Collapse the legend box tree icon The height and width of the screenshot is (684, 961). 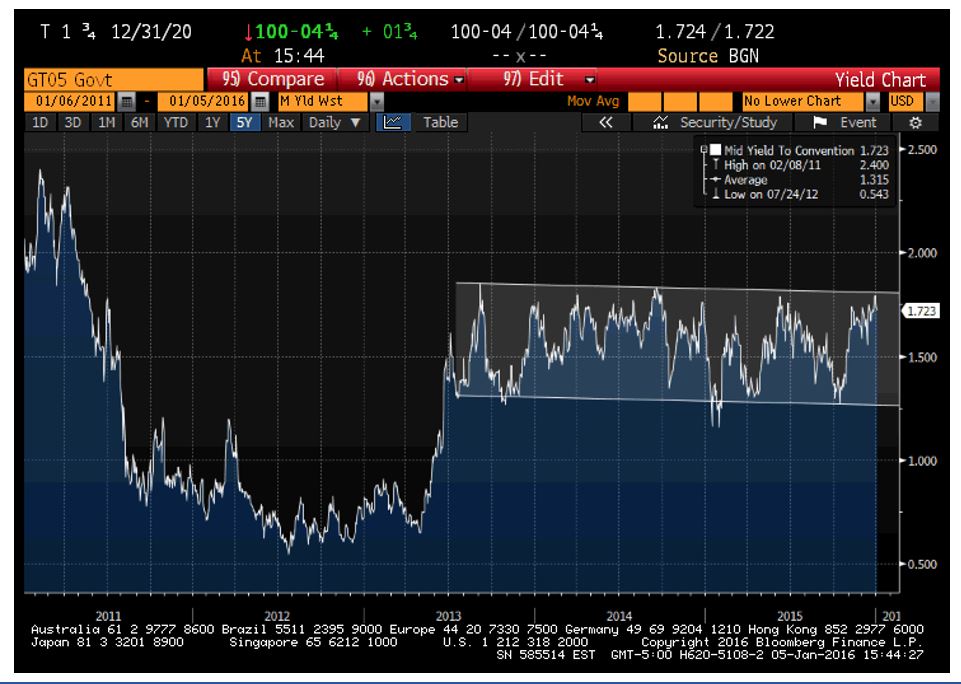click(704, 150)
